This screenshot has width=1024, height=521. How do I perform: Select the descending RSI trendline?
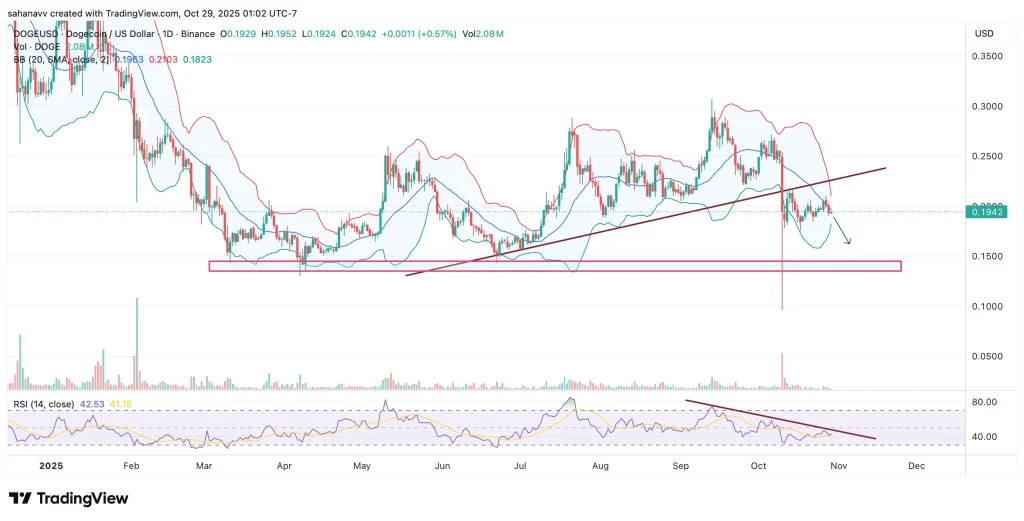pyautogui.click(x=780, y=420)
